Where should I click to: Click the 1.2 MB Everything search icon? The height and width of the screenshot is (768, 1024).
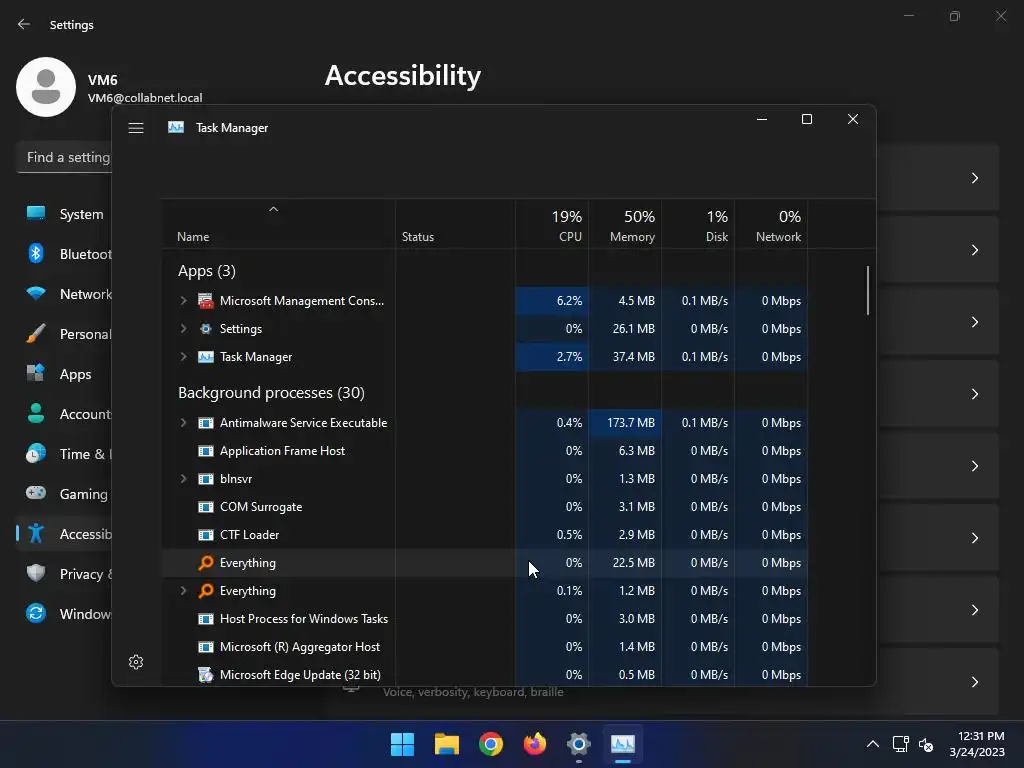tap(206, 591)
